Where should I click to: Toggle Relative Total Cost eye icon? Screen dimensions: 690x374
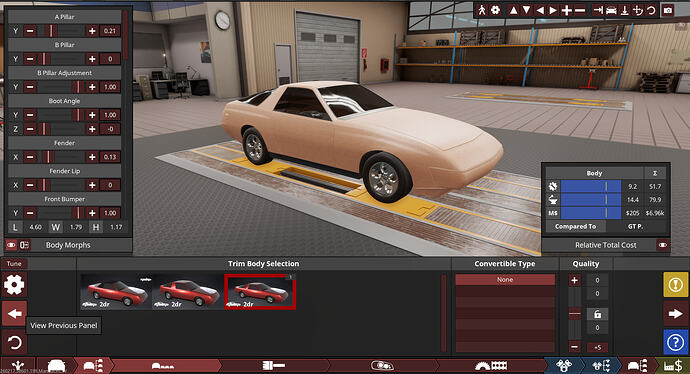[x=663, y=245]
